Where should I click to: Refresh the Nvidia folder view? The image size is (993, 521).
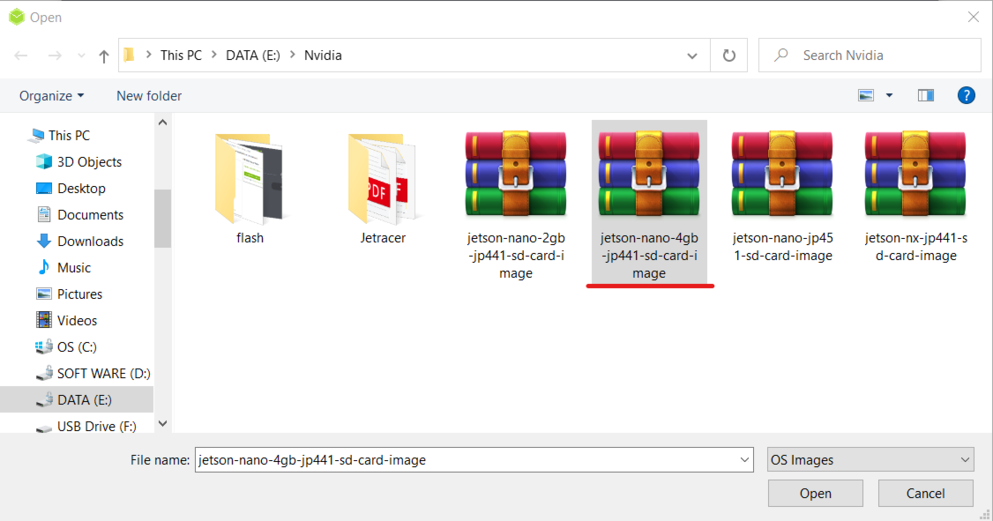pyautogui.click(x=729, y=55)
